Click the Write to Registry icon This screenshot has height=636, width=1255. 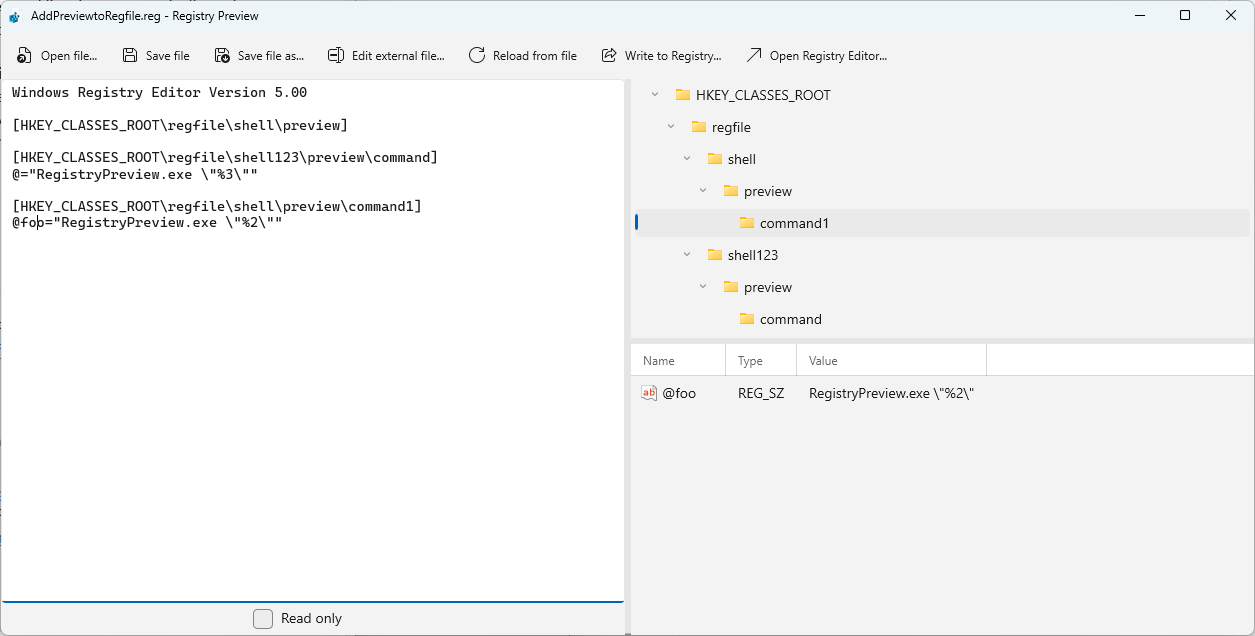[608, 55]
